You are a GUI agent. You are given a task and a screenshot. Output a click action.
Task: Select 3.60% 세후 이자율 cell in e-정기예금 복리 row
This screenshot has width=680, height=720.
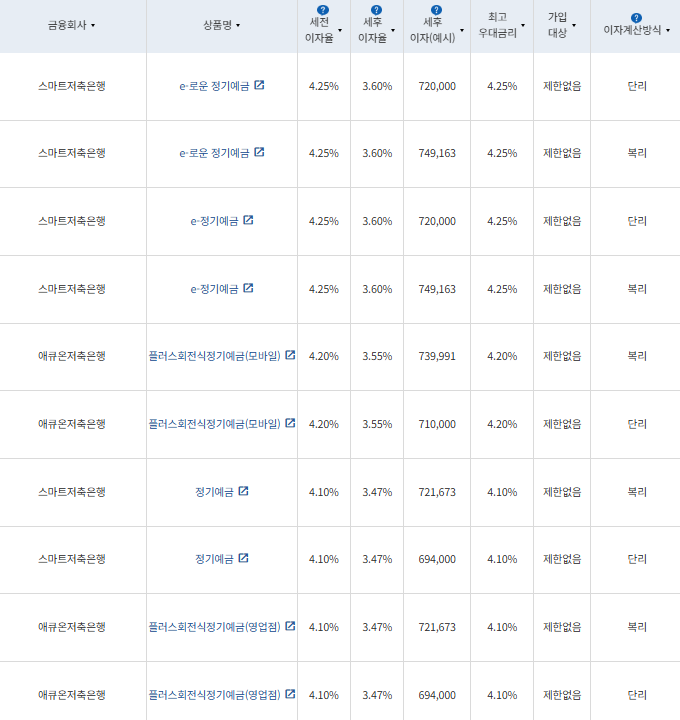(377, 289)
